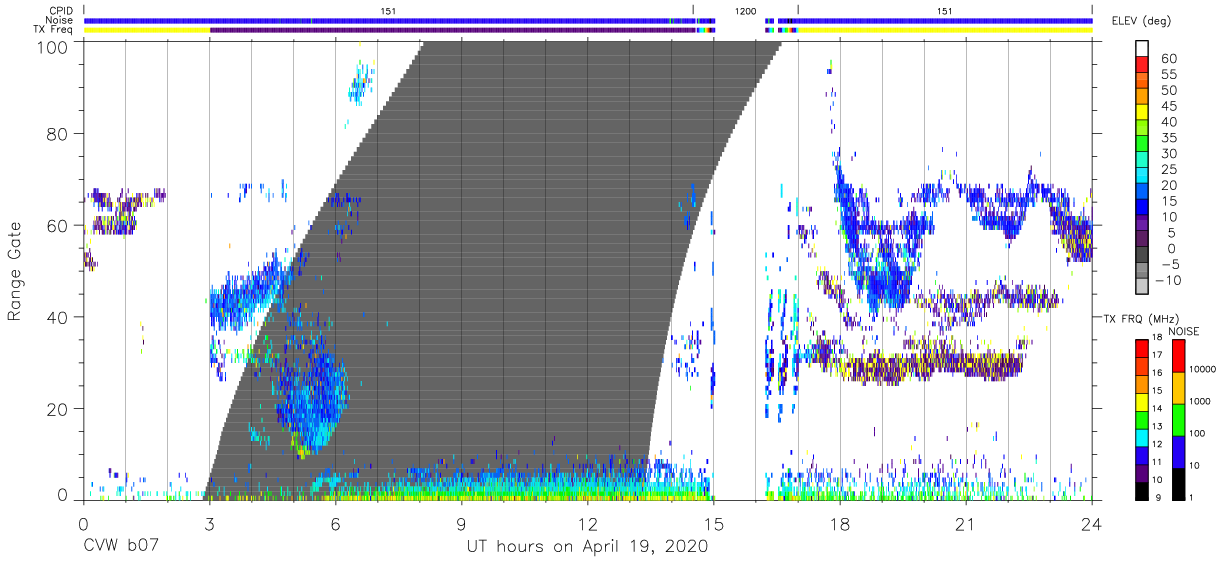
Task: Click the Noise row label
Action: click(x=58, y=20)
